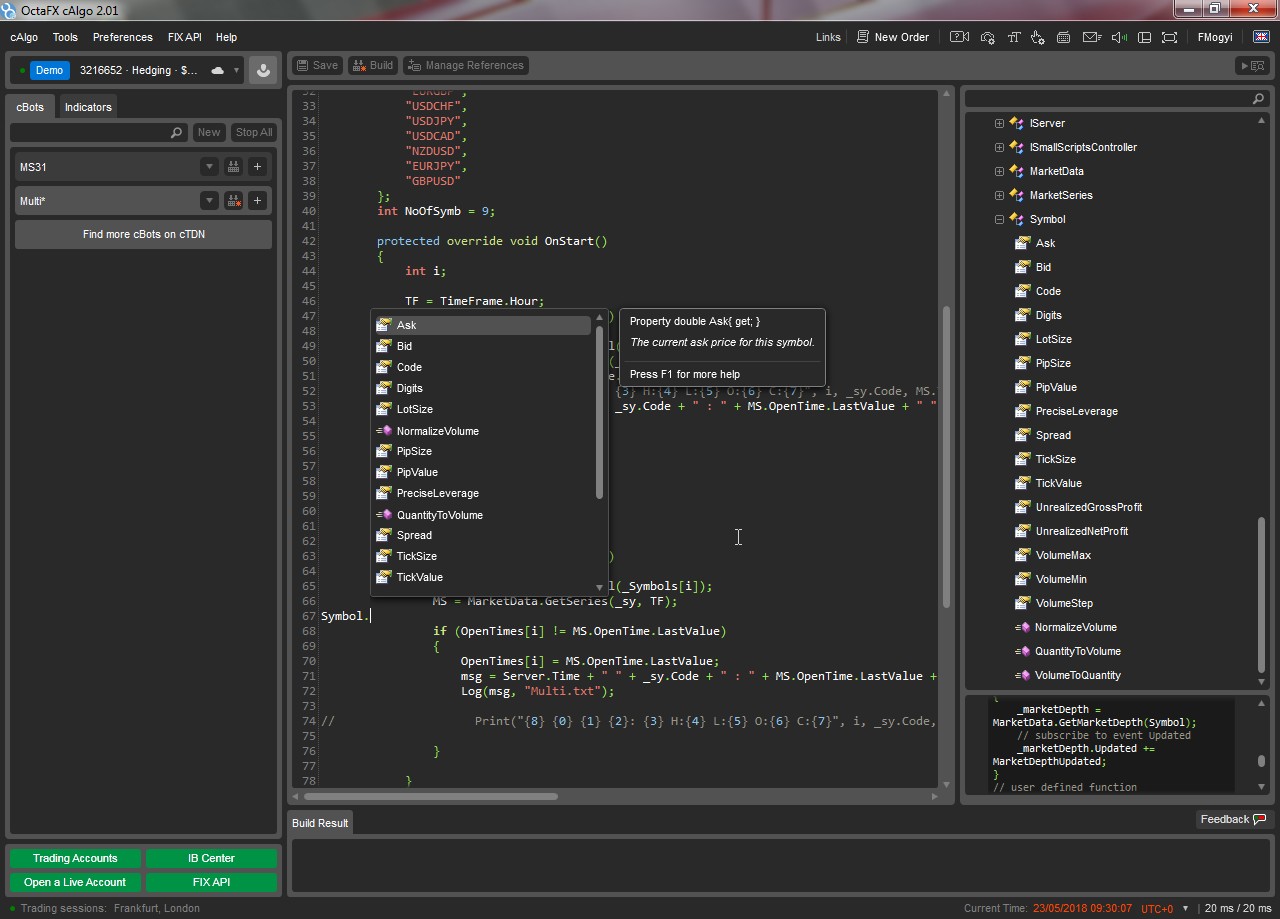
Task: Click the autocomplete list scrollbar thumb
Action: coord(600,412)
